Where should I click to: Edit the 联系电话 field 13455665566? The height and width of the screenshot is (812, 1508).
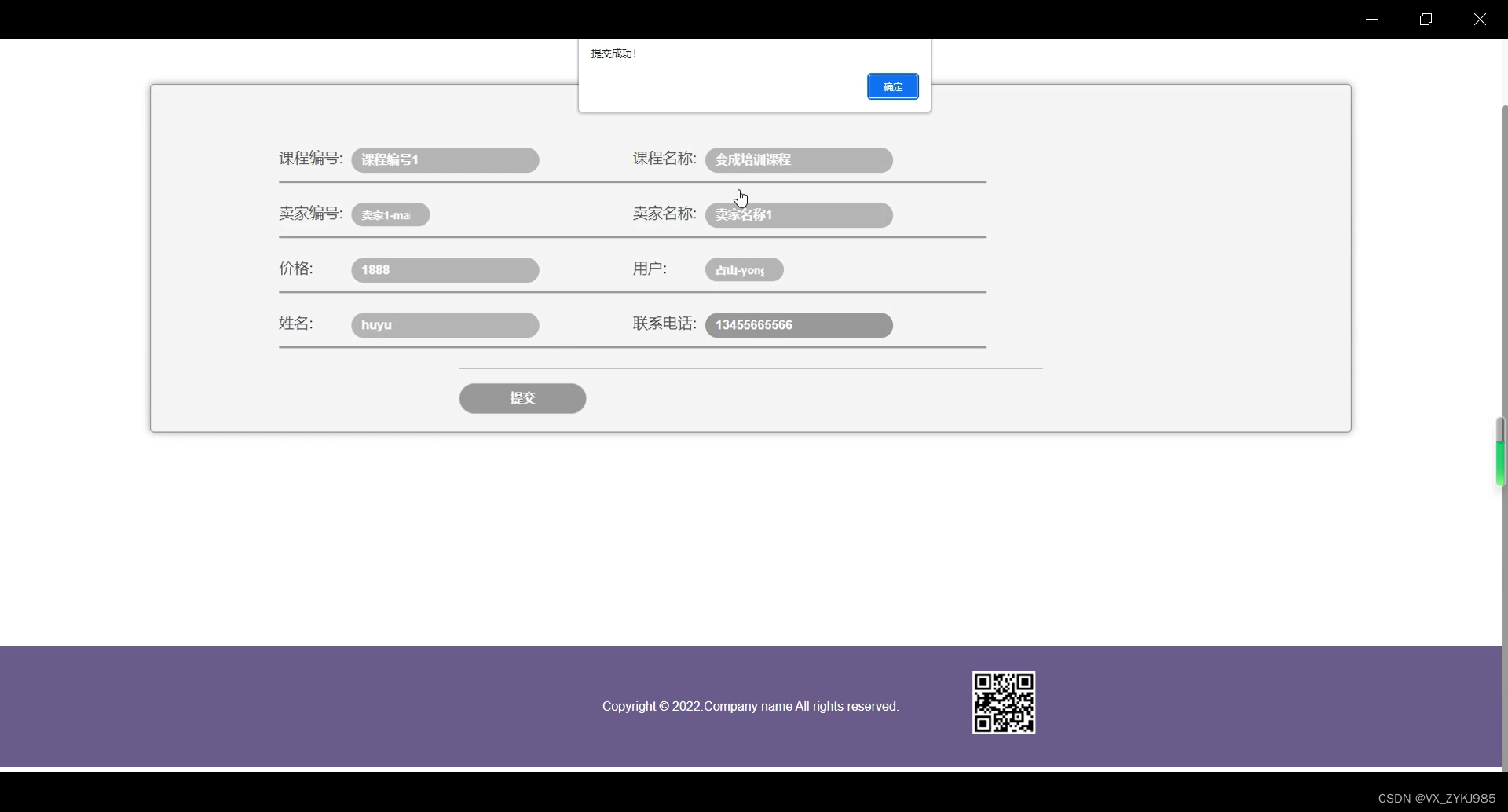(799, 325)
